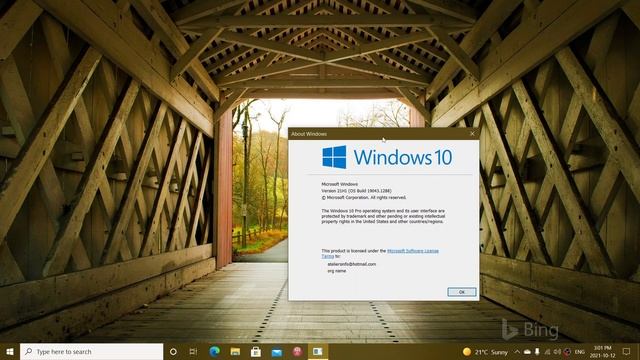Open the 21°C Sunny weather widget
Screen dimensions: 640x360
coord(485,352)
